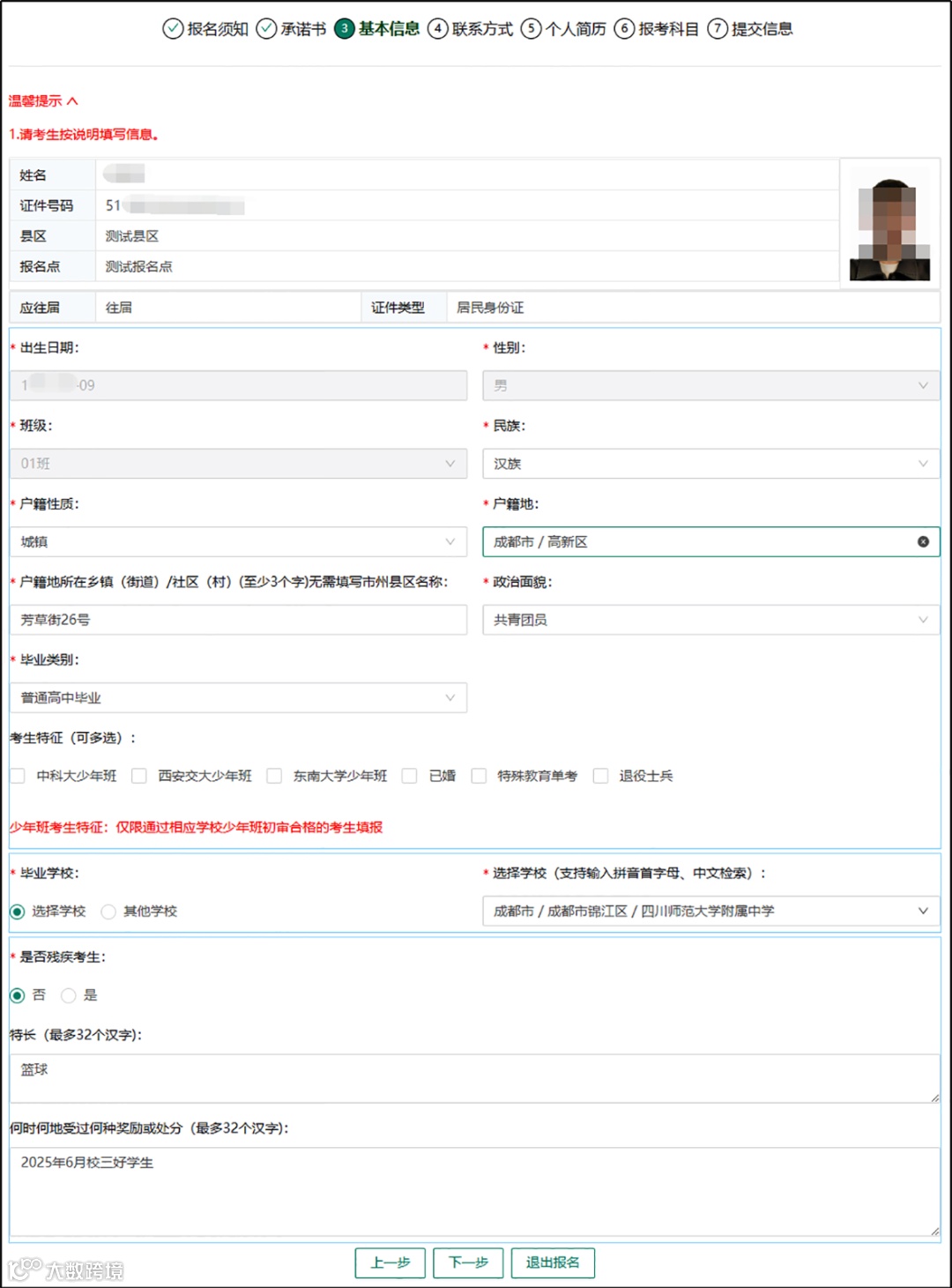Clear the 户籍地 field using the X icon

click(x=923, y=541)
